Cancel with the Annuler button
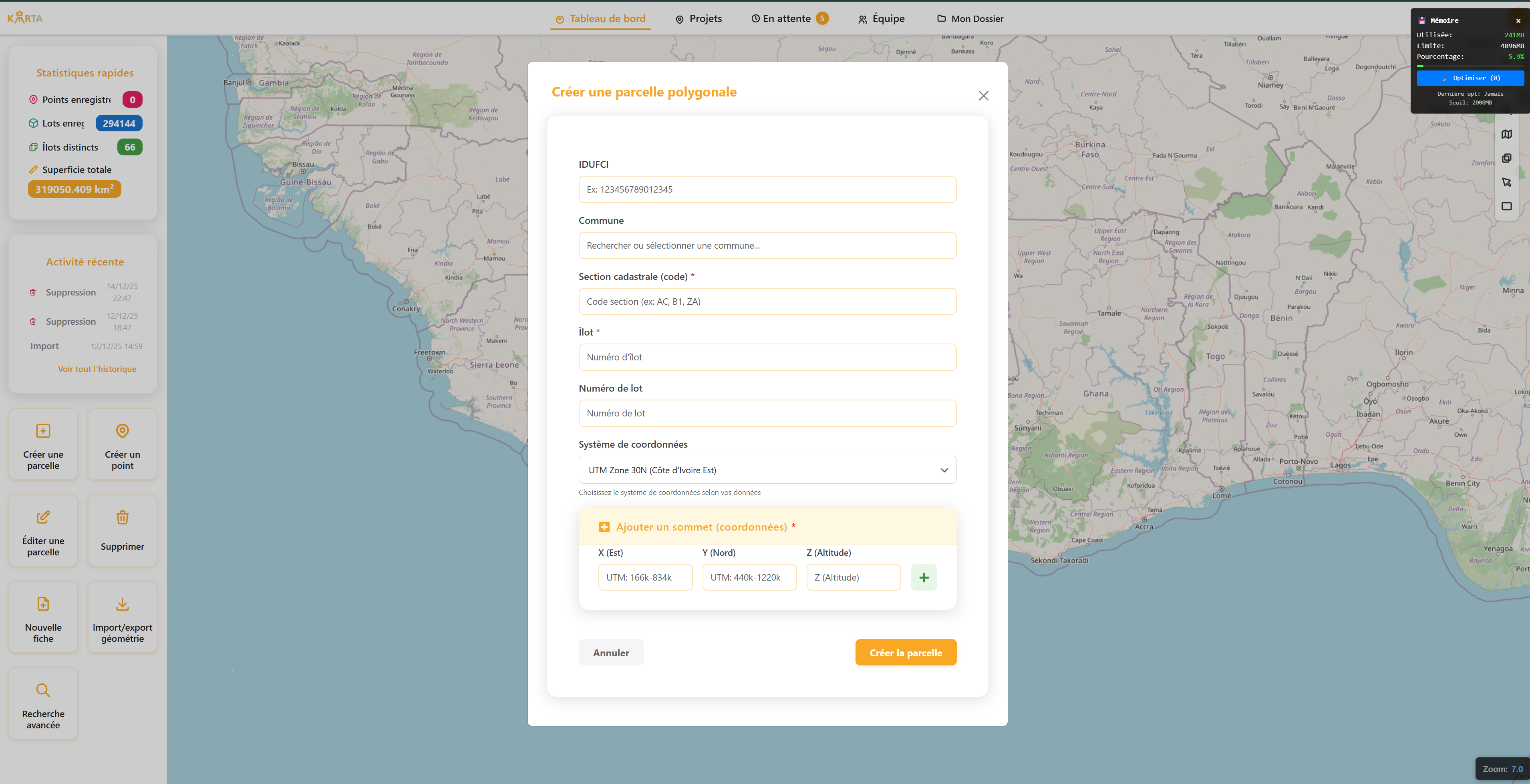This screenshot has width=1530, height=784. click(x=610, y=653)
